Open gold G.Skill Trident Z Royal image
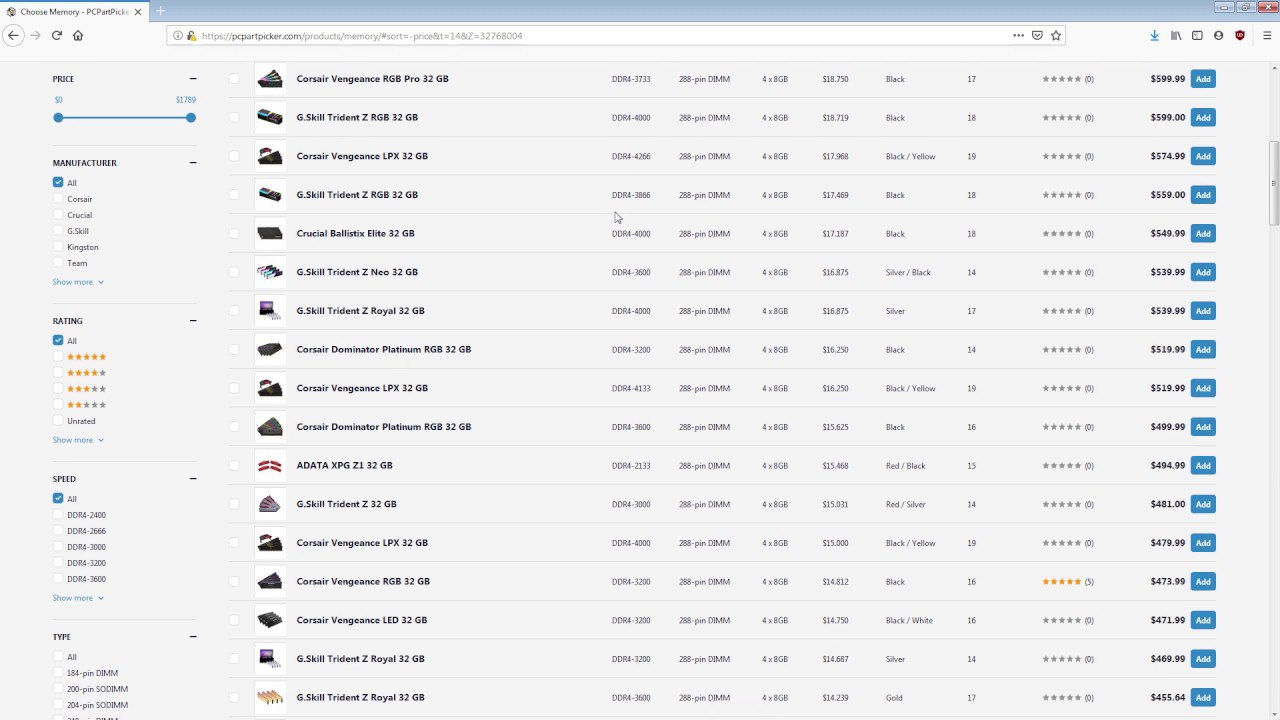 269,697
